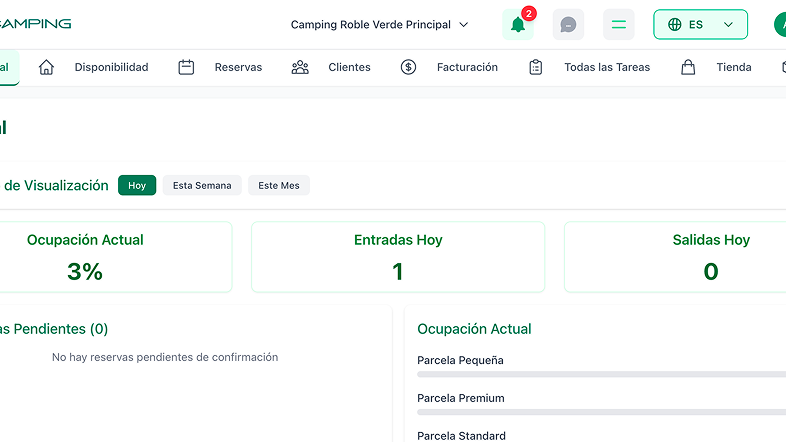Viewport: 786px width, 442px height.
Task: Click the Ocupación Actual panel heading
Action: (474, 329)
